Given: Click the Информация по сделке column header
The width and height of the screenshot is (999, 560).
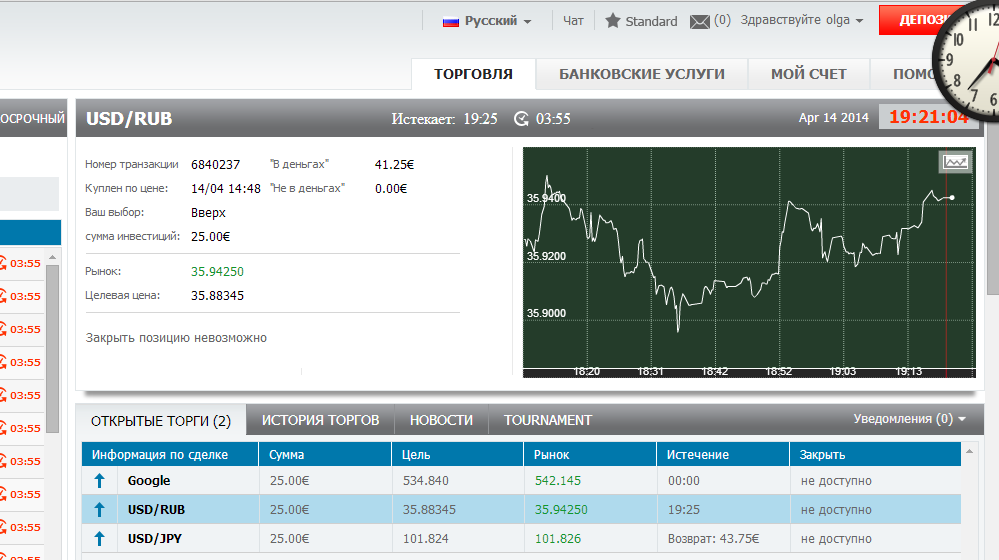Looking at the screenshot, I should click(169, 455).
